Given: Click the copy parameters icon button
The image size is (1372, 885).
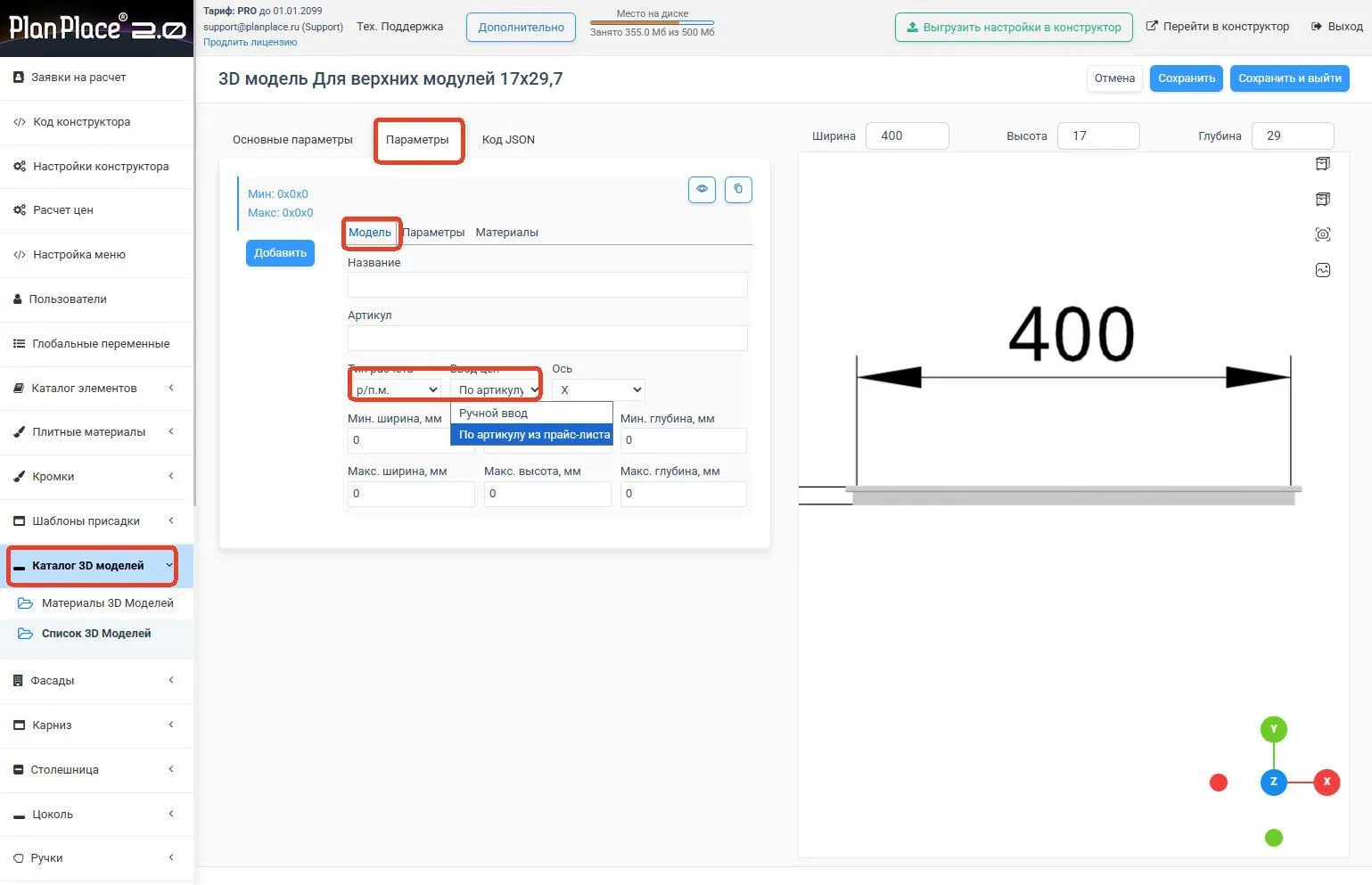Looking at the screenshot, I should tap(738, 189).
